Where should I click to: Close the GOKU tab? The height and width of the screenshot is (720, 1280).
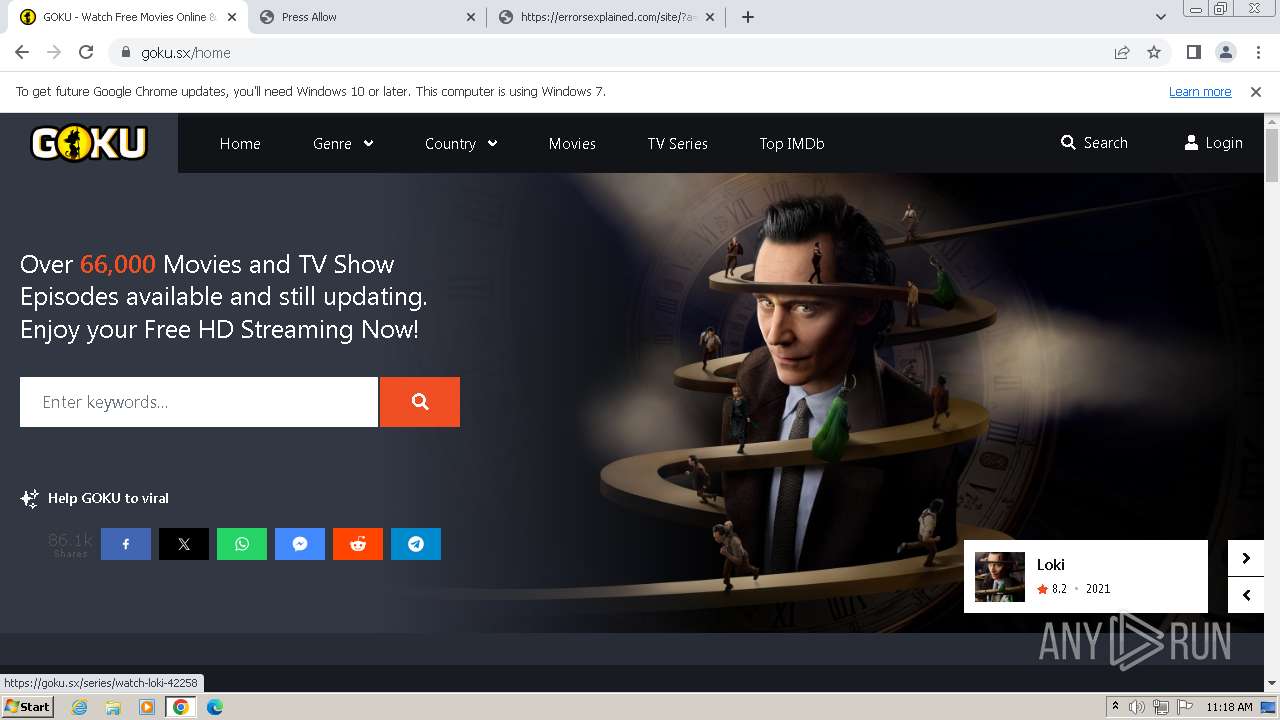232,17
